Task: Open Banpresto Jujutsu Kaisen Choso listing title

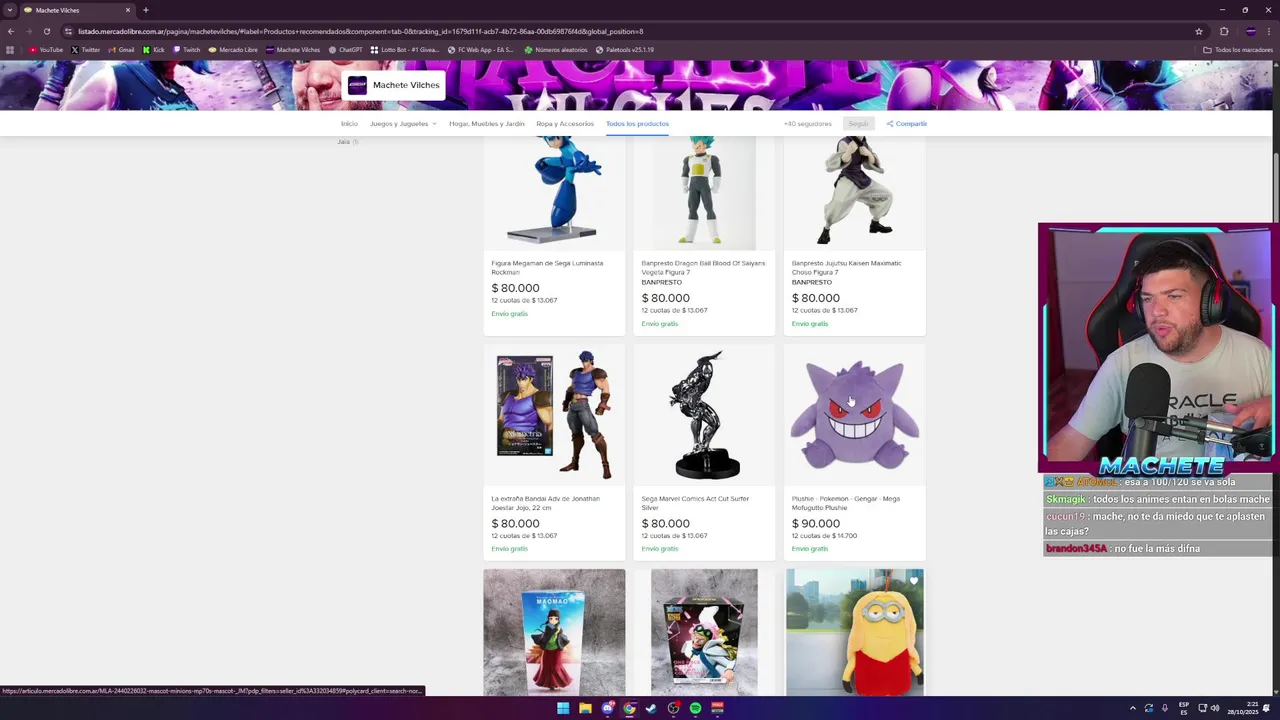Action: [847, 268]
